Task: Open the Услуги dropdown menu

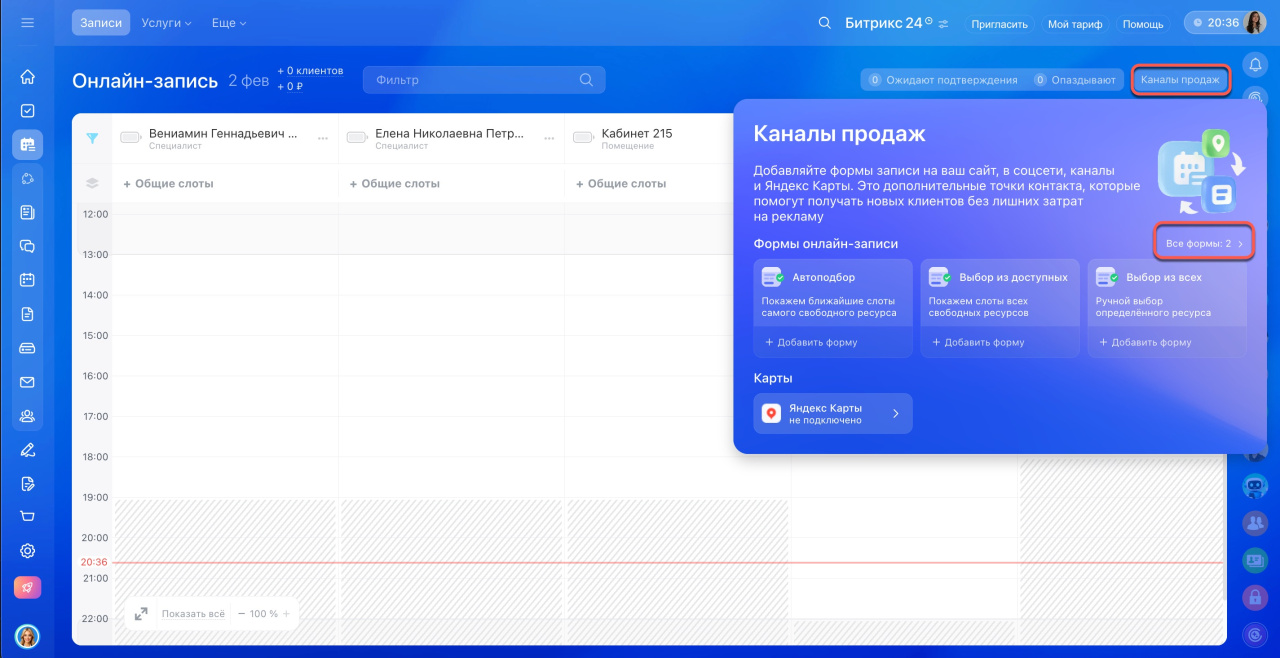Action: click(x=167, y=23)
